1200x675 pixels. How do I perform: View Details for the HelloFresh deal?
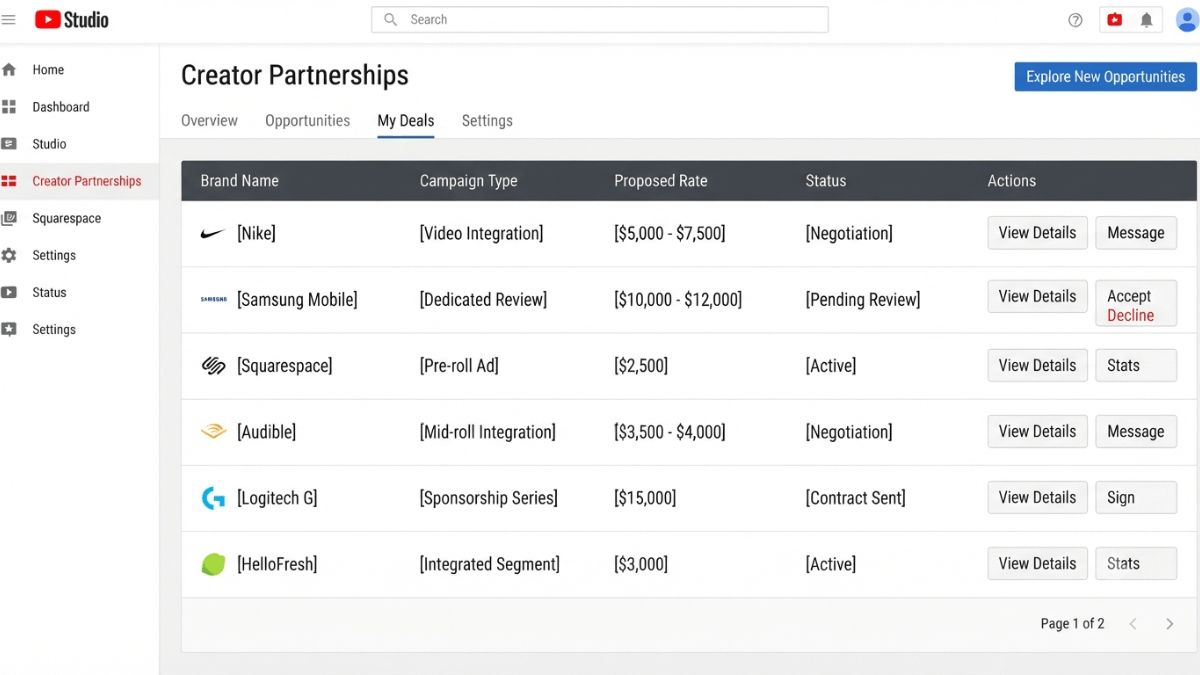(x=1037, y=563)
